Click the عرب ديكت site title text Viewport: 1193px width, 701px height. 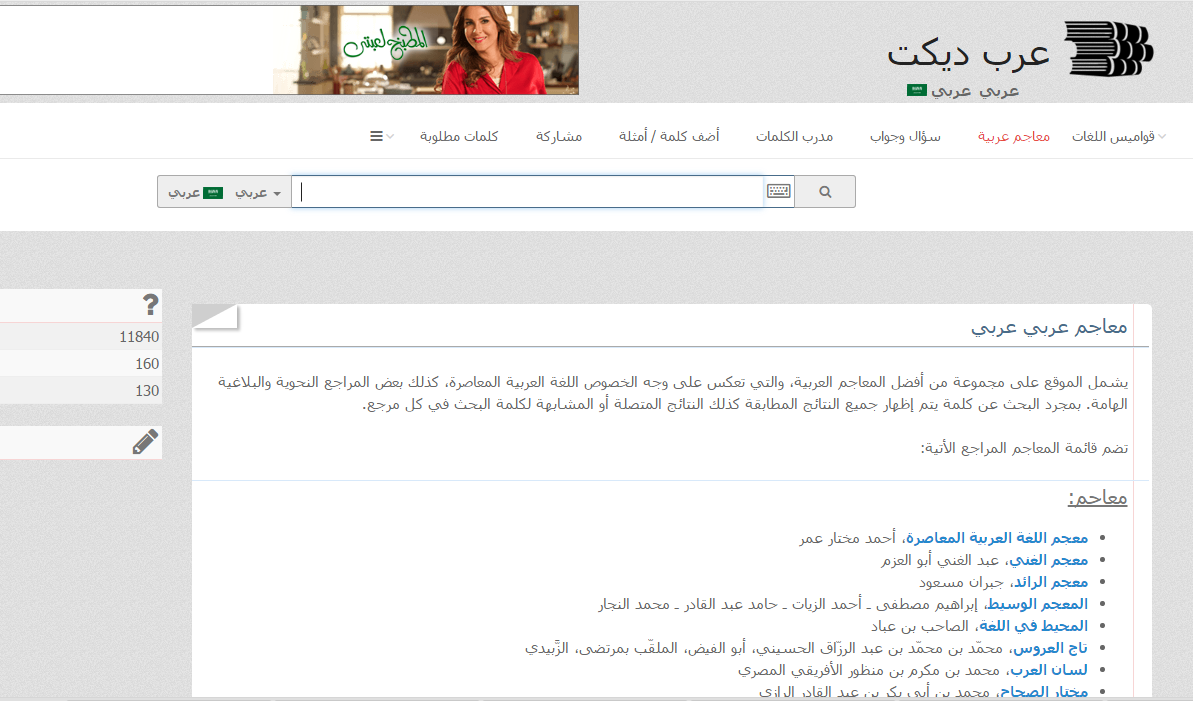tap(969, 53)
